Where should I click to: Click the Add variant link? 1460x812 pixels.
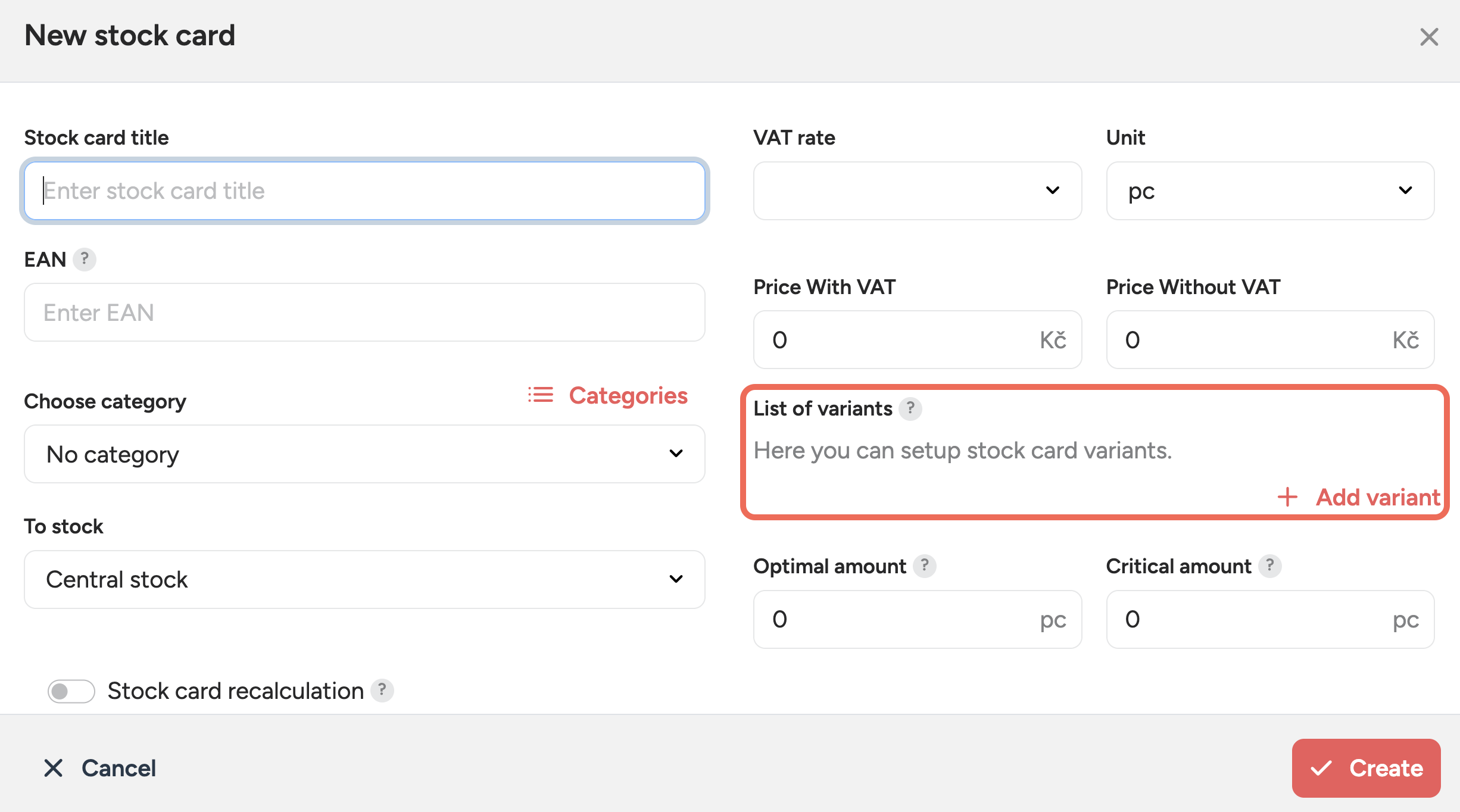(x=1377, y=497)
